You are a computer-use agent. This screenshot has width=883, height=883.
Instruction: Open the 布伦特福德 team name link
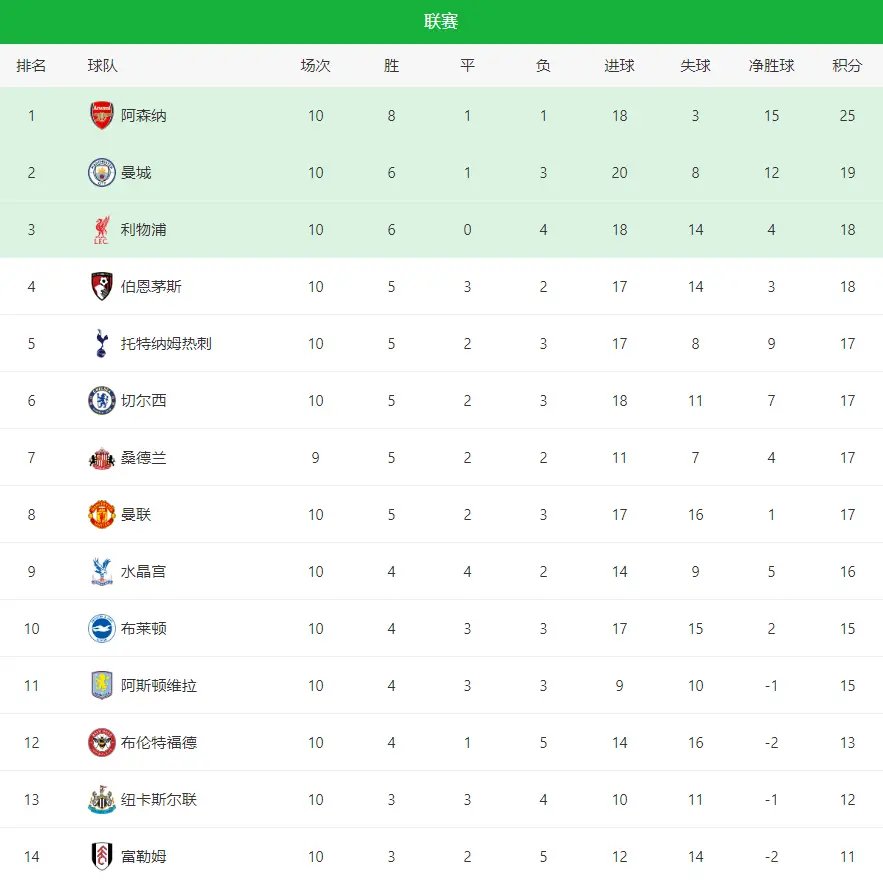pyautogui.click(x=159, y=743)
